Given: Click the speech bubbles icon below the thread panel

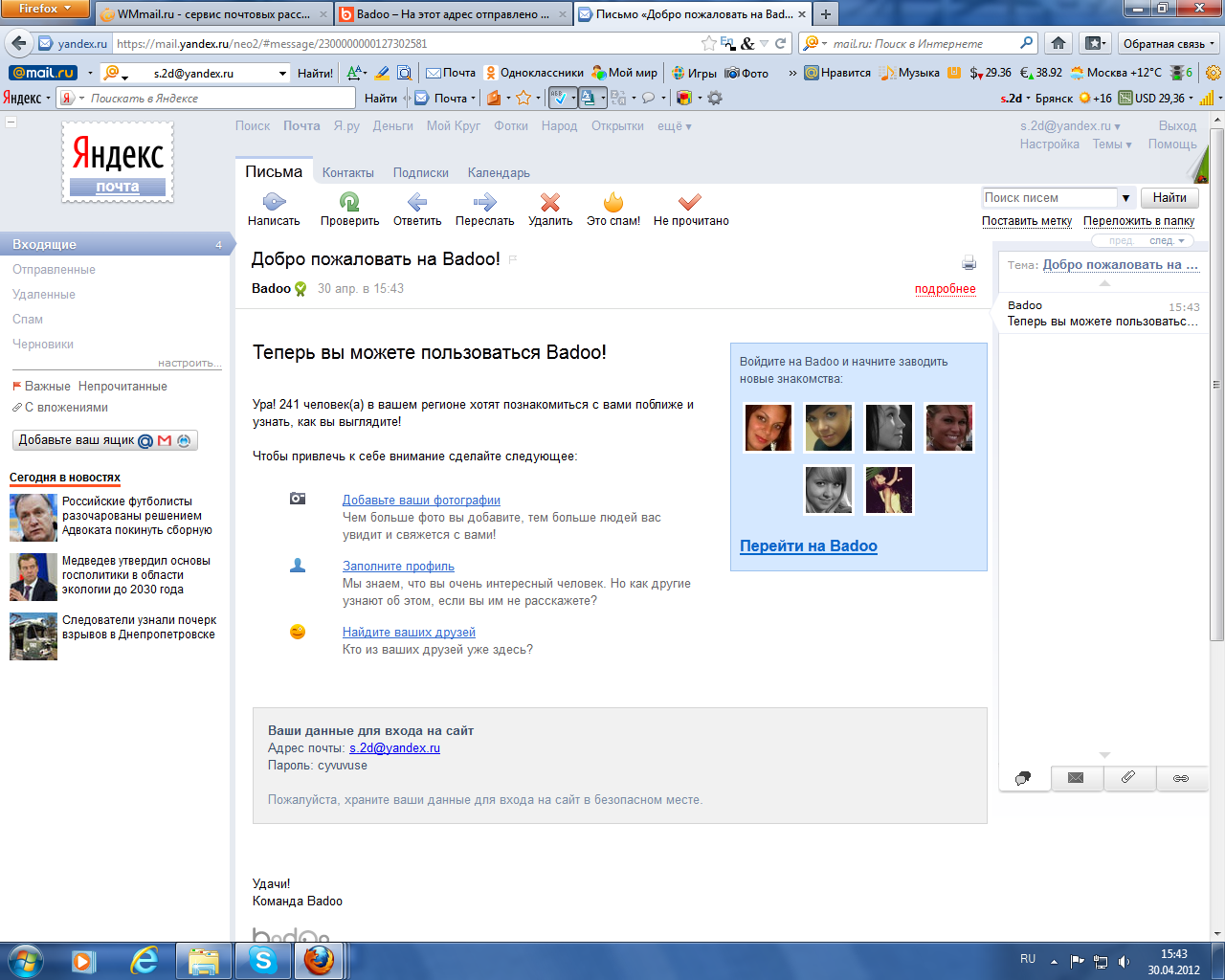Looking at the screenshot, I should click(1023, 778).
